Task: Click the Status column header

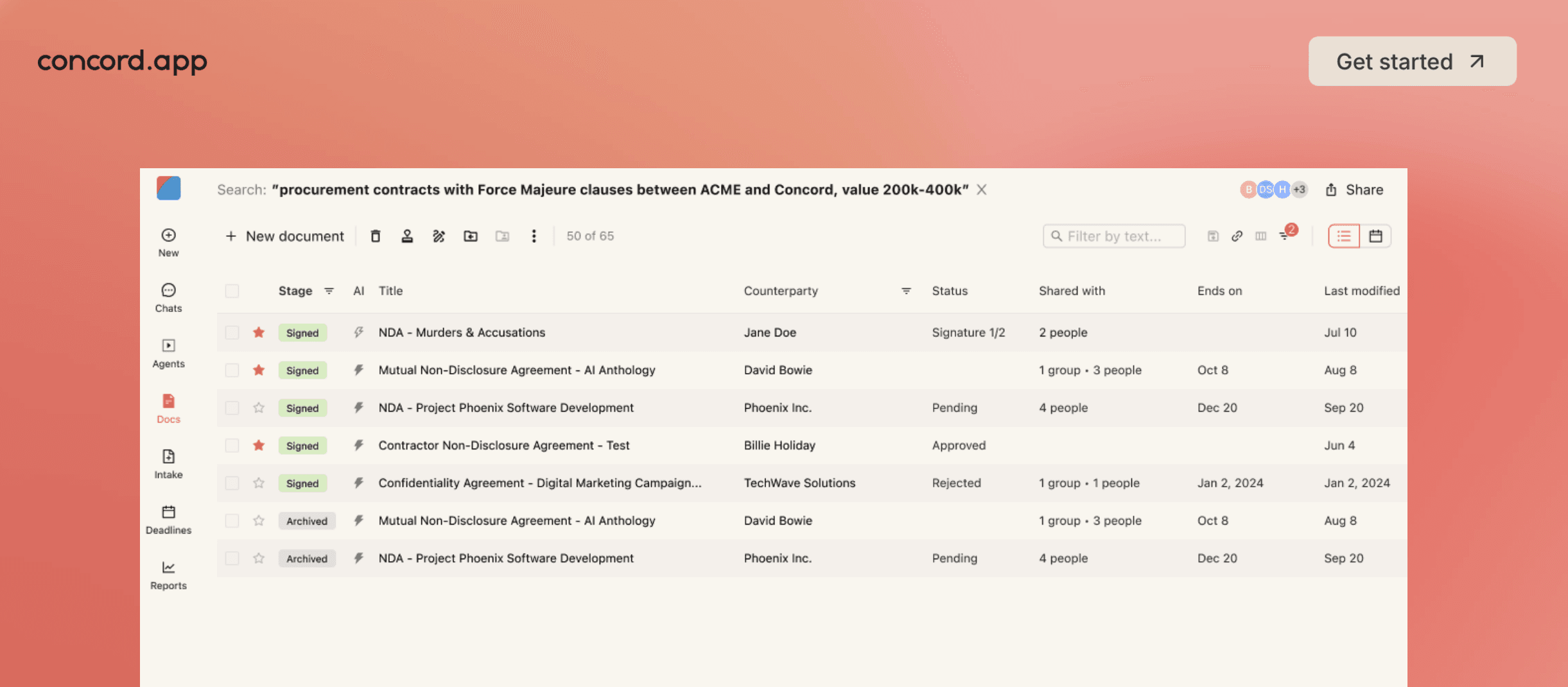Action: (x=950, y=291)
